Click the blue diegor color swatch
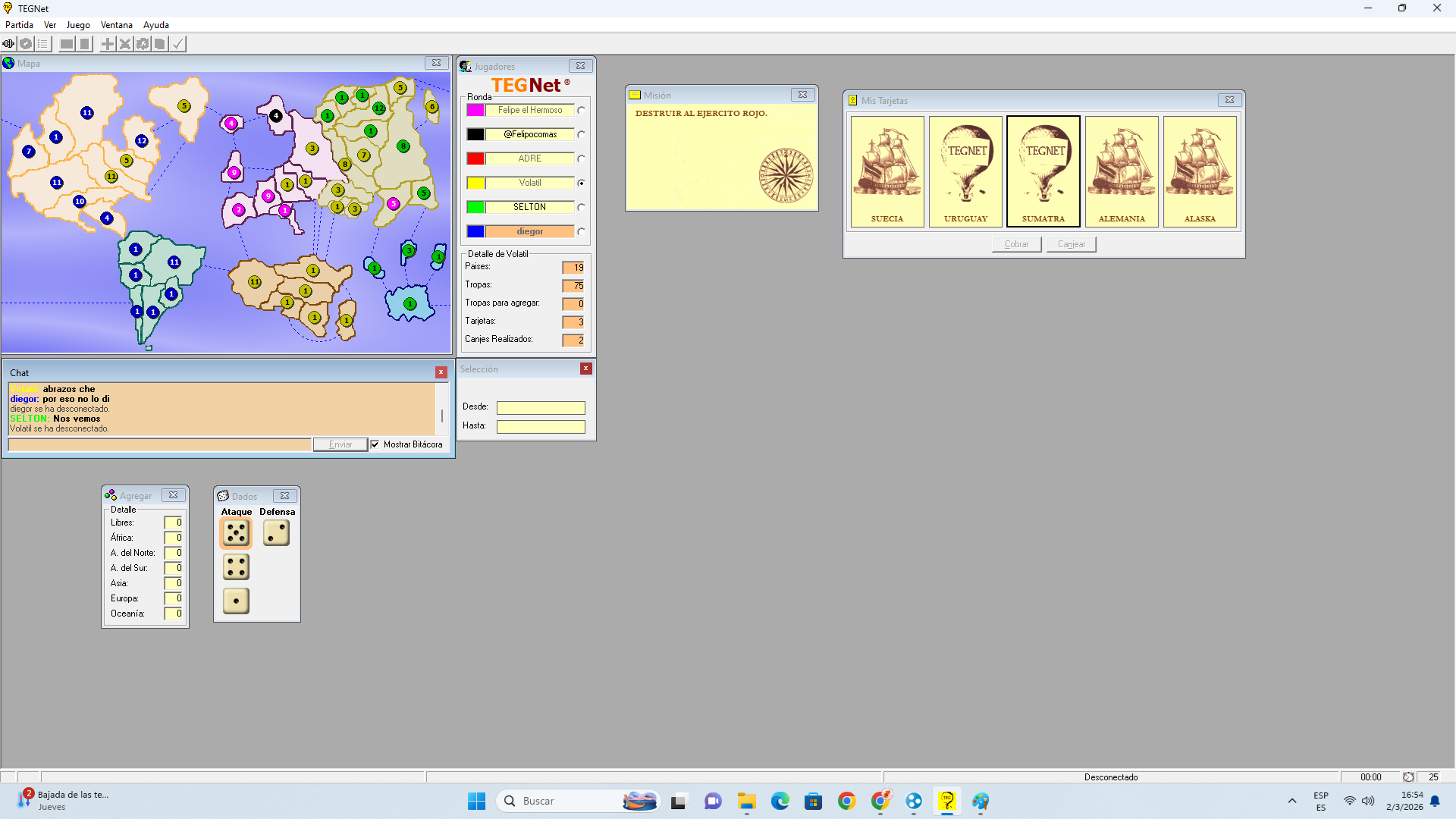 coord(475,231)
